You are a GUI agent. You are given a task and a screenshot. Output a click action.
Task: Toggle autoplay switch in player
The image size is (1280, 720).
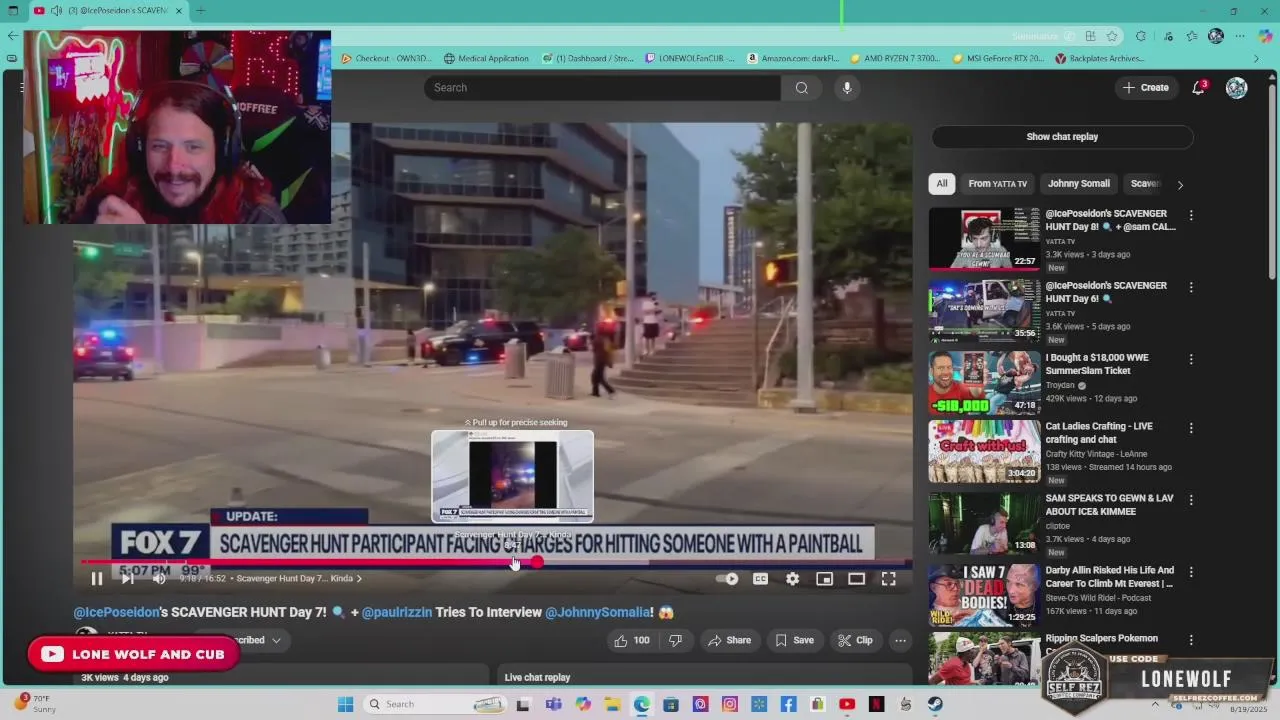727,579
